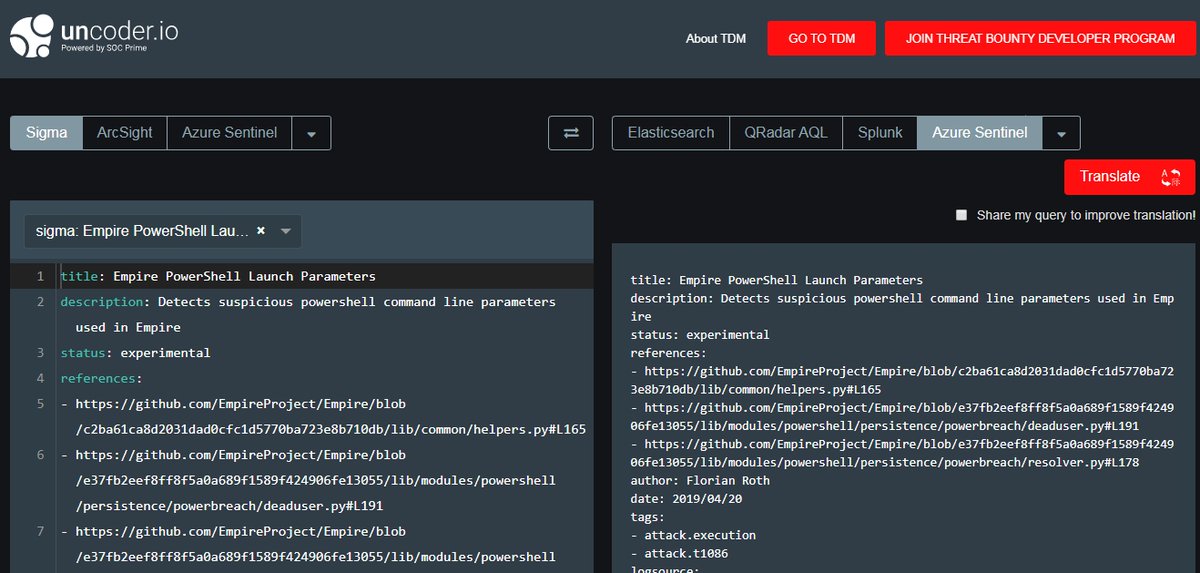Viewport: 1200px width, 573px height.
Task: Choose Azure Sentinel as target language
Action: click(x=979, y=133)
